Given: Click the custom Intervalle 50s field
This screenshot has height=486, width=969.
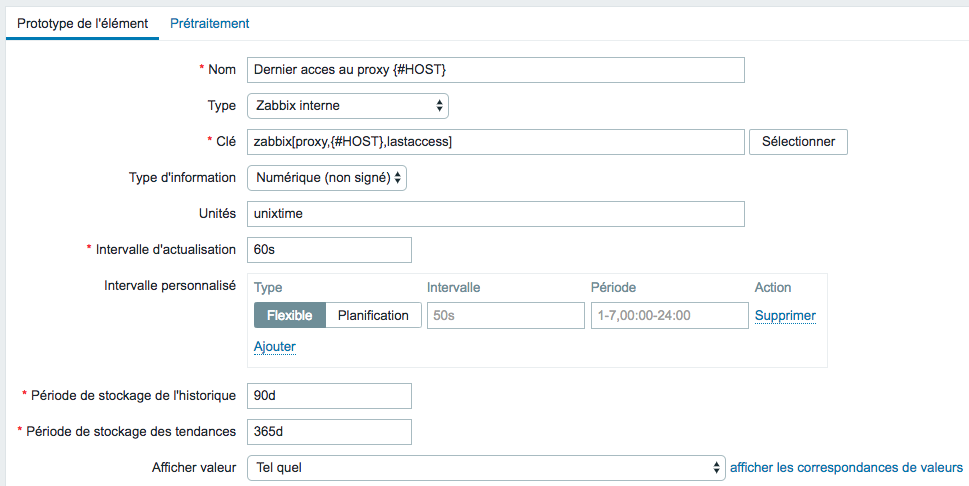Looking at the screenshot, I should [x=506, y=315].
